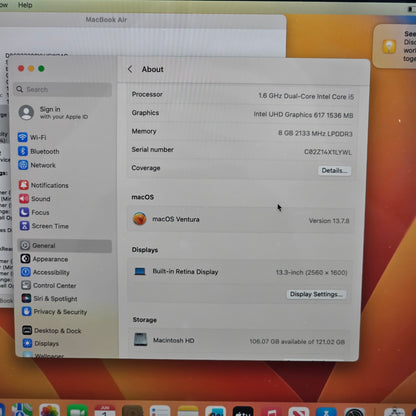Click the green zoom window button

tap(41, 68)
